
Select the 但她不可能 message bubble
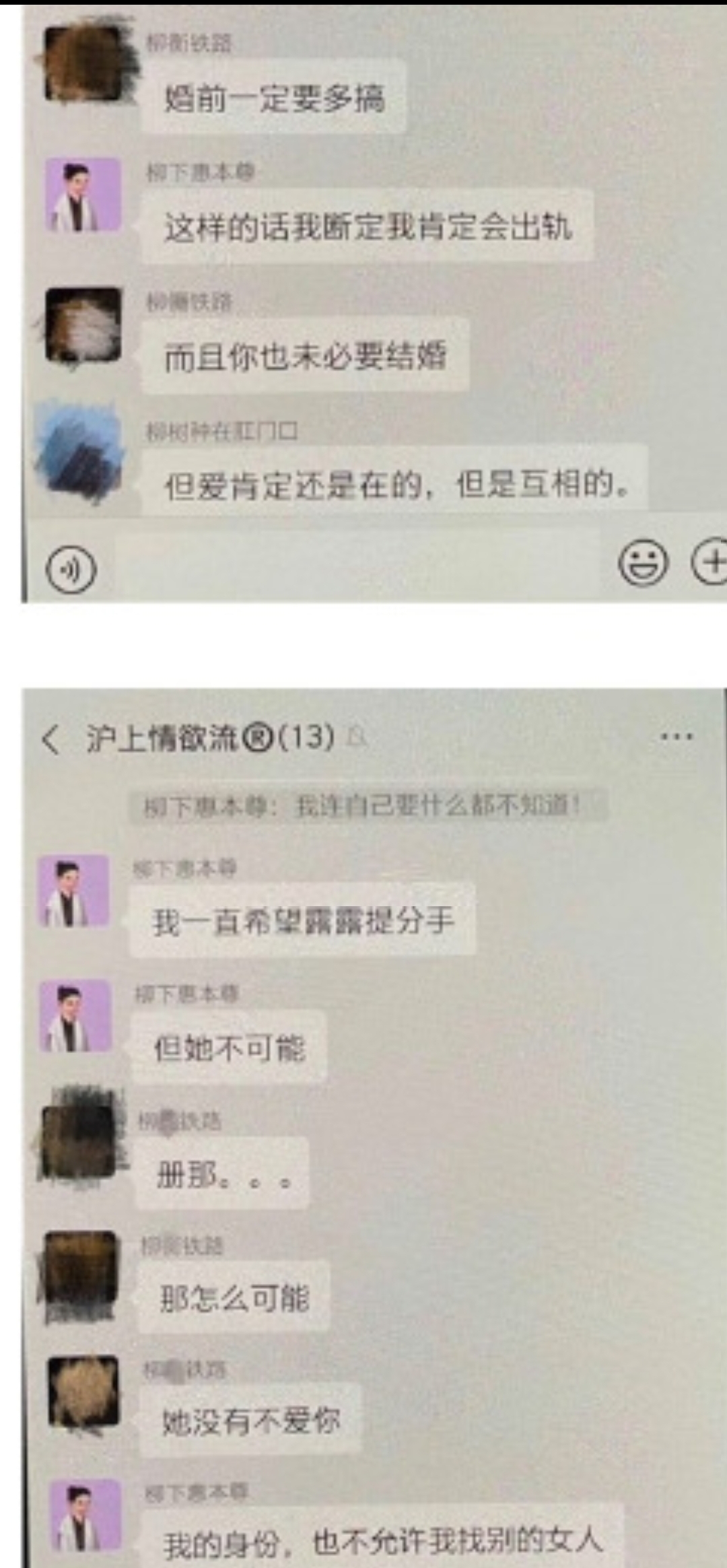coord(229,1048)
